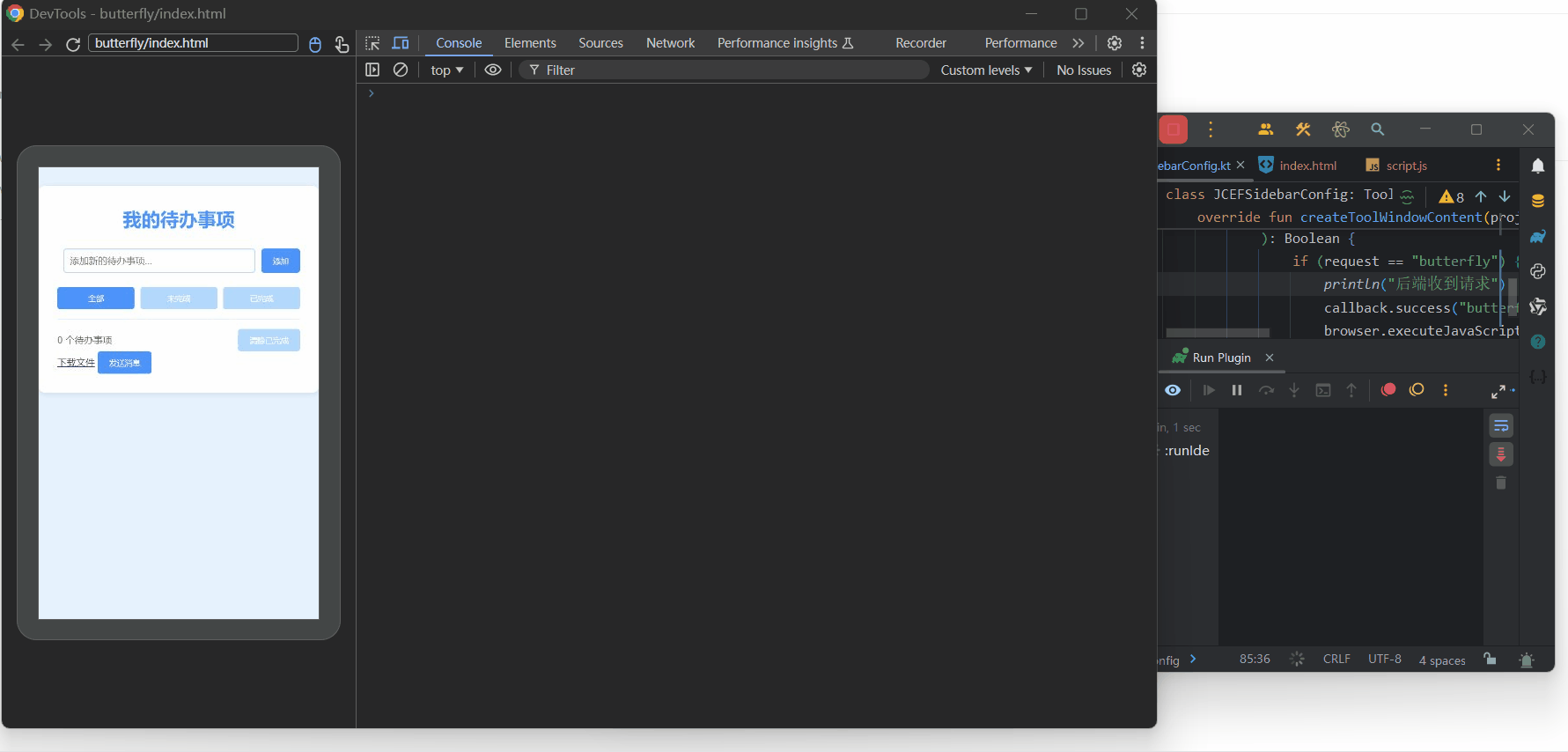The image size is (1568, 752).
Task: Open Search Everywhere magnifier in IDE
Action: point(1378,129)
